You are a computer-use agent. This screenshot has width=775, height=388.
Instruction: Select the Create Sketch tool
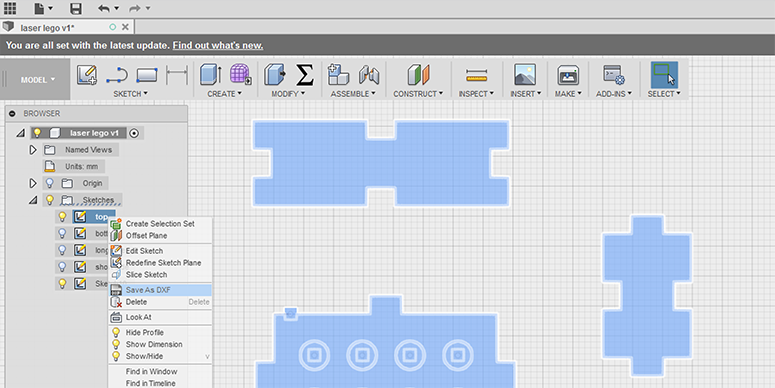[87, 75]
